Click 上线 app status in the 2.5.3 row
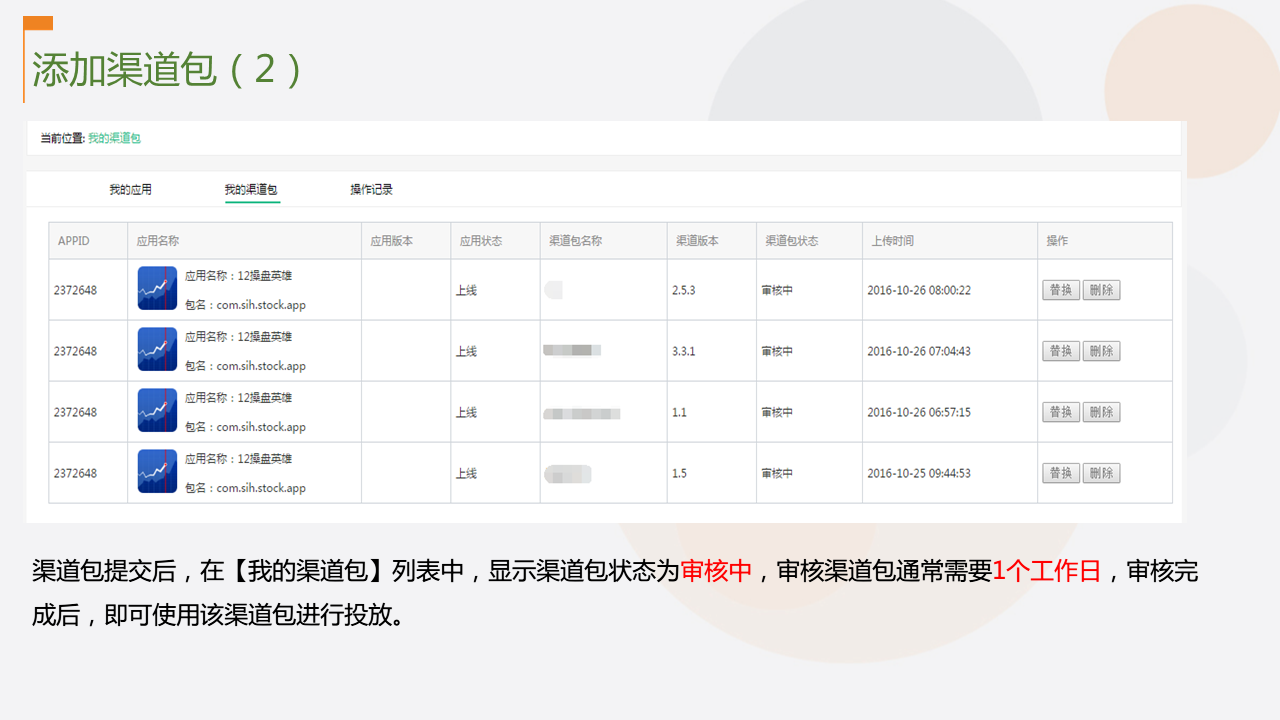This screenshot has width=1280, height=720. (466, 290)
